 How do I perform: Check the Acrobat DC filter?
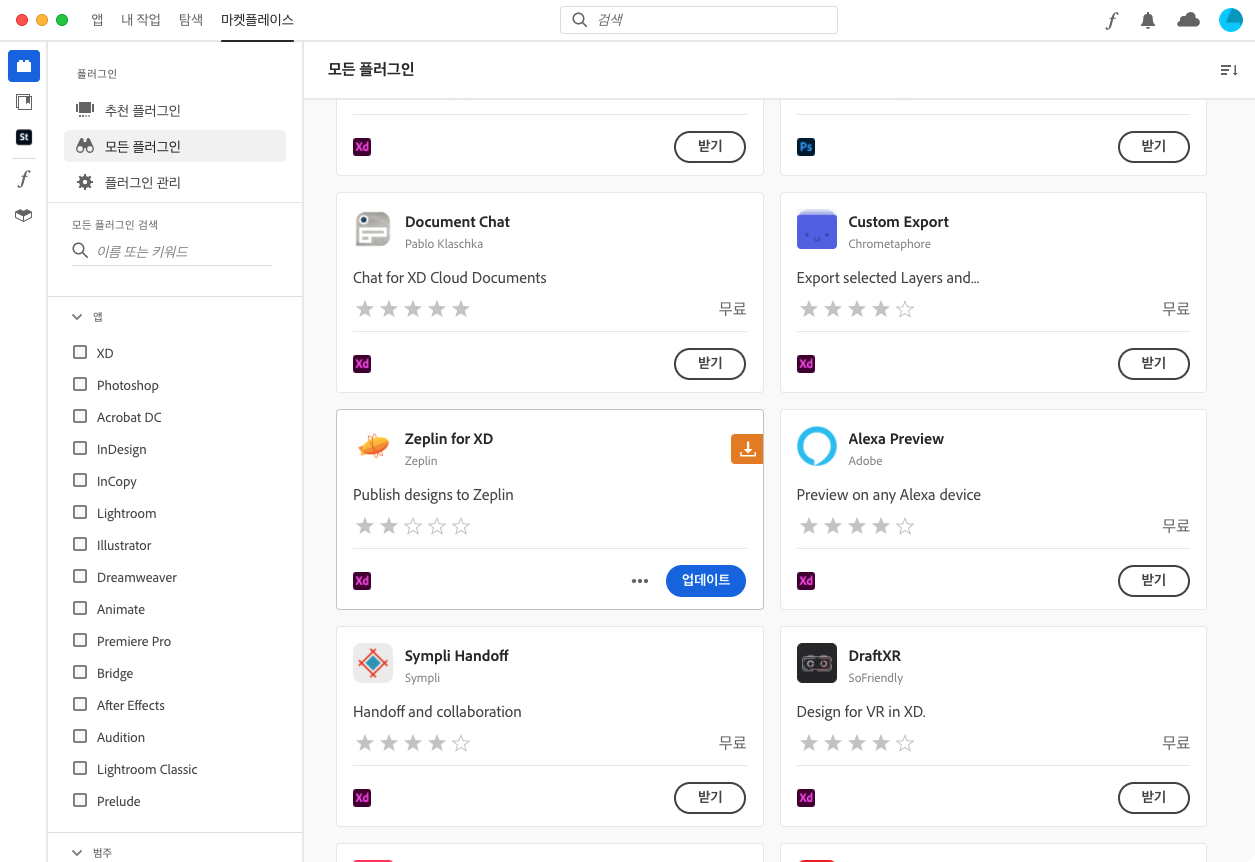[x=80, y=416]
